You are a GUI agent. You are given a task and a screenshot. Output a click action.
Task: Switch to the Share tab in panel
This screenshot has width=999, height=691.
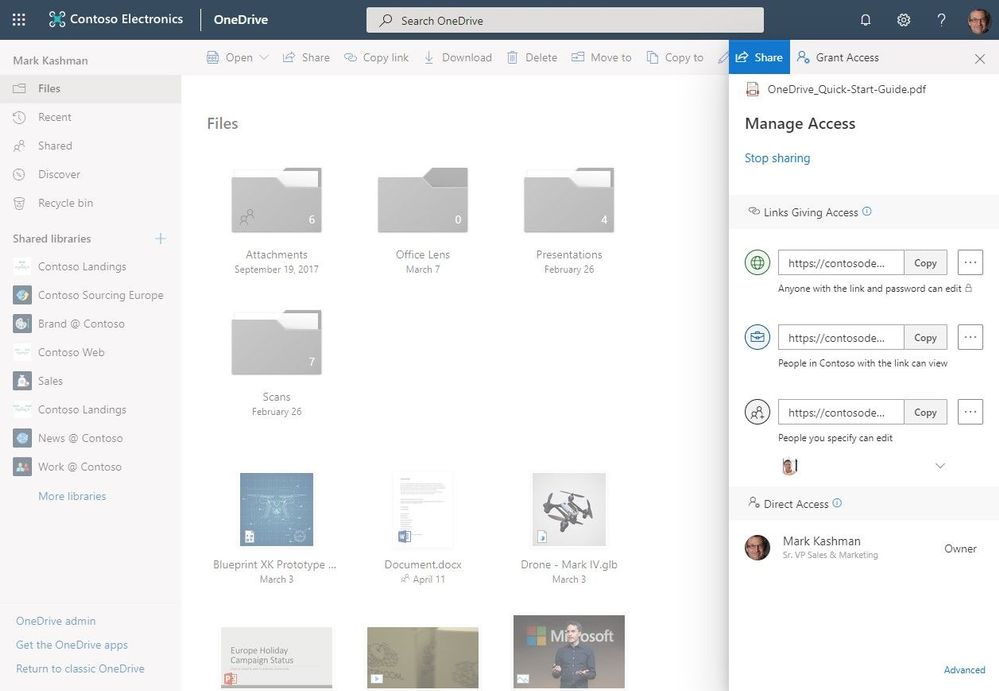tap(759, 57)
